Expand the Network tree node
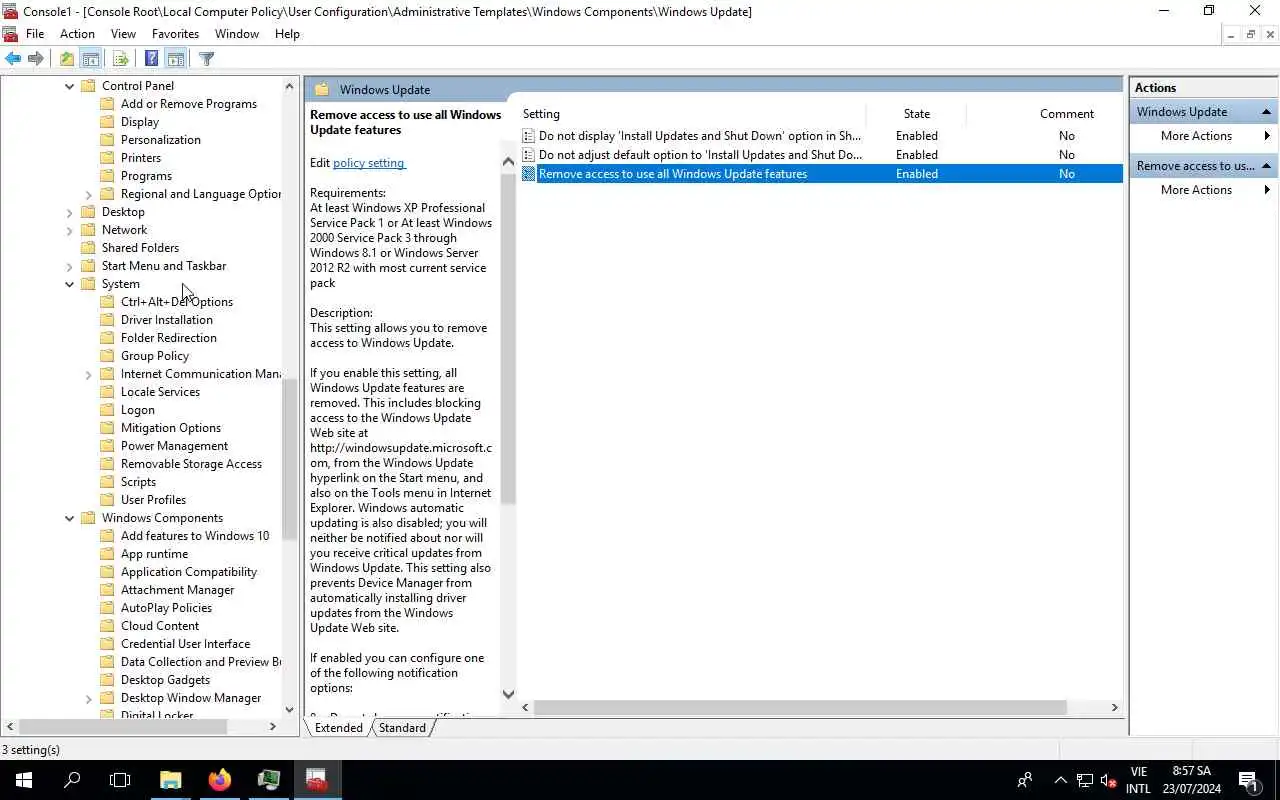Image resolution: width=1280 pixels, height=800 pixels. [70, 230]
